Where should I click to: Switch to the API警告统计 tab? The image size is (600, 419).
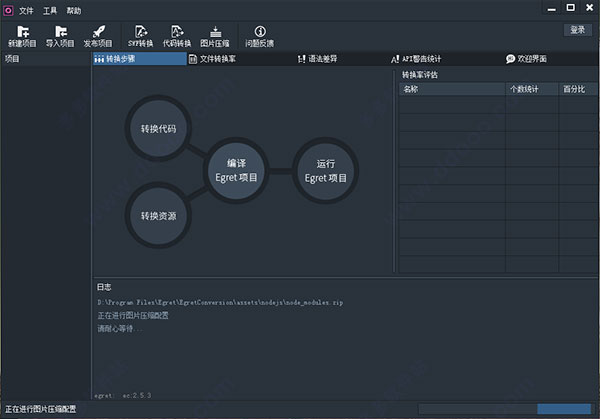416,59
